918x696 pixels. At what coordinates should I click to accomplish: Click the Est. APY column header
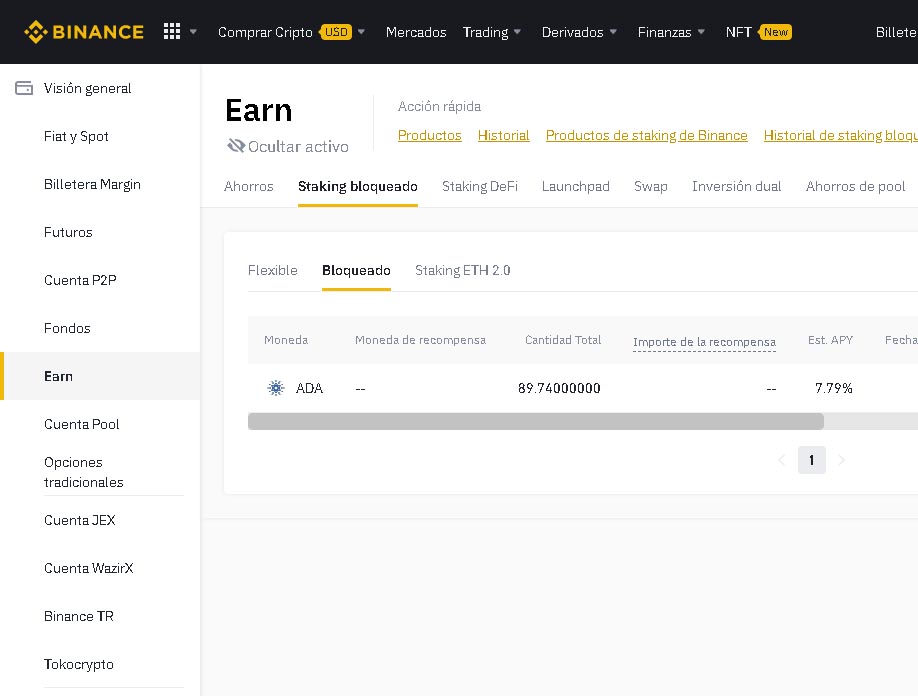830,340
